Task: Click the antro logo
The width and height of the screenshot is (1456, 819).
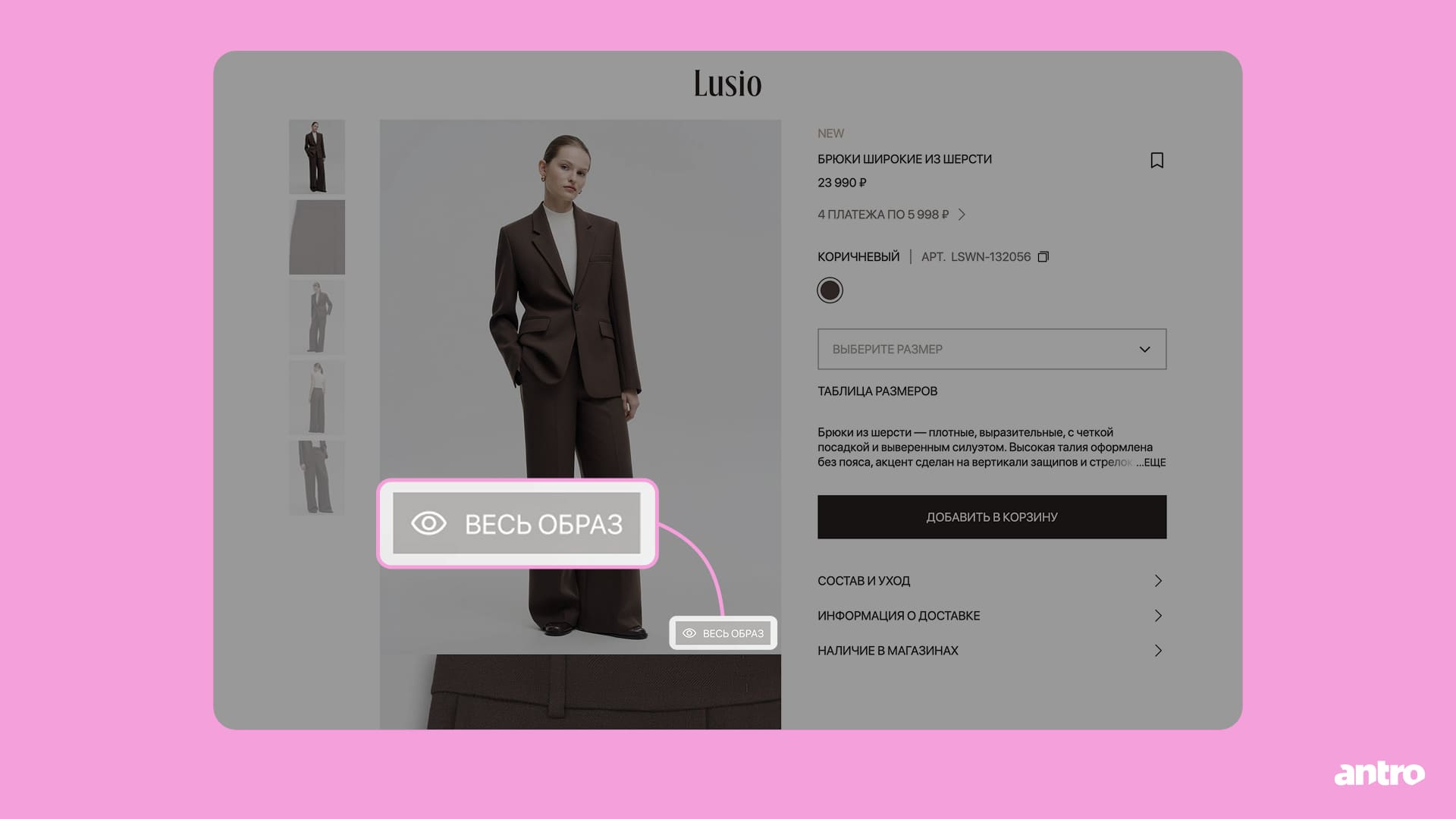Action: [1379, 773]
